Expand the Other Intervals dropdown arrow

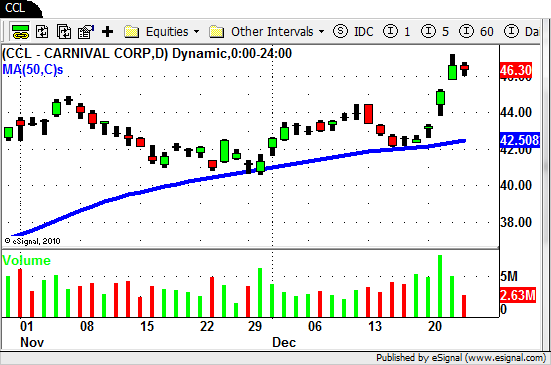click(x=321, y=32)
